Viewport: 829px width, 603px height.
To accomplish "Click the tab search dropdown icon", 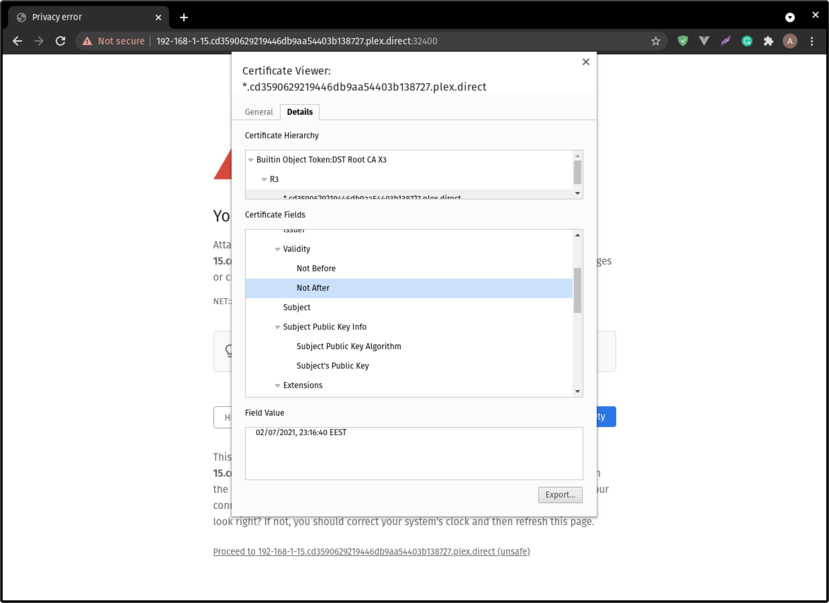I will [790, 17].
